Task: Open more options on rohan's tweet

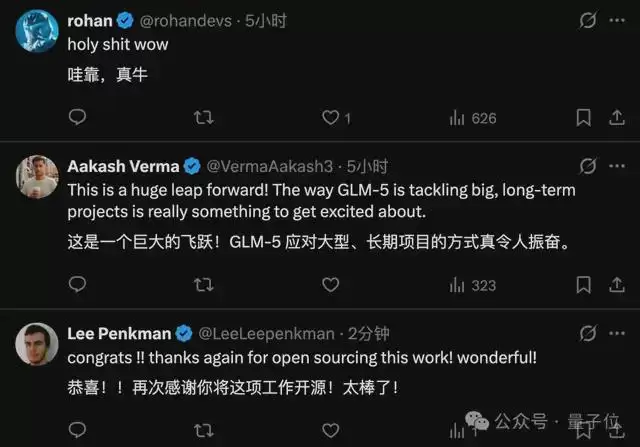Action: 619,20
